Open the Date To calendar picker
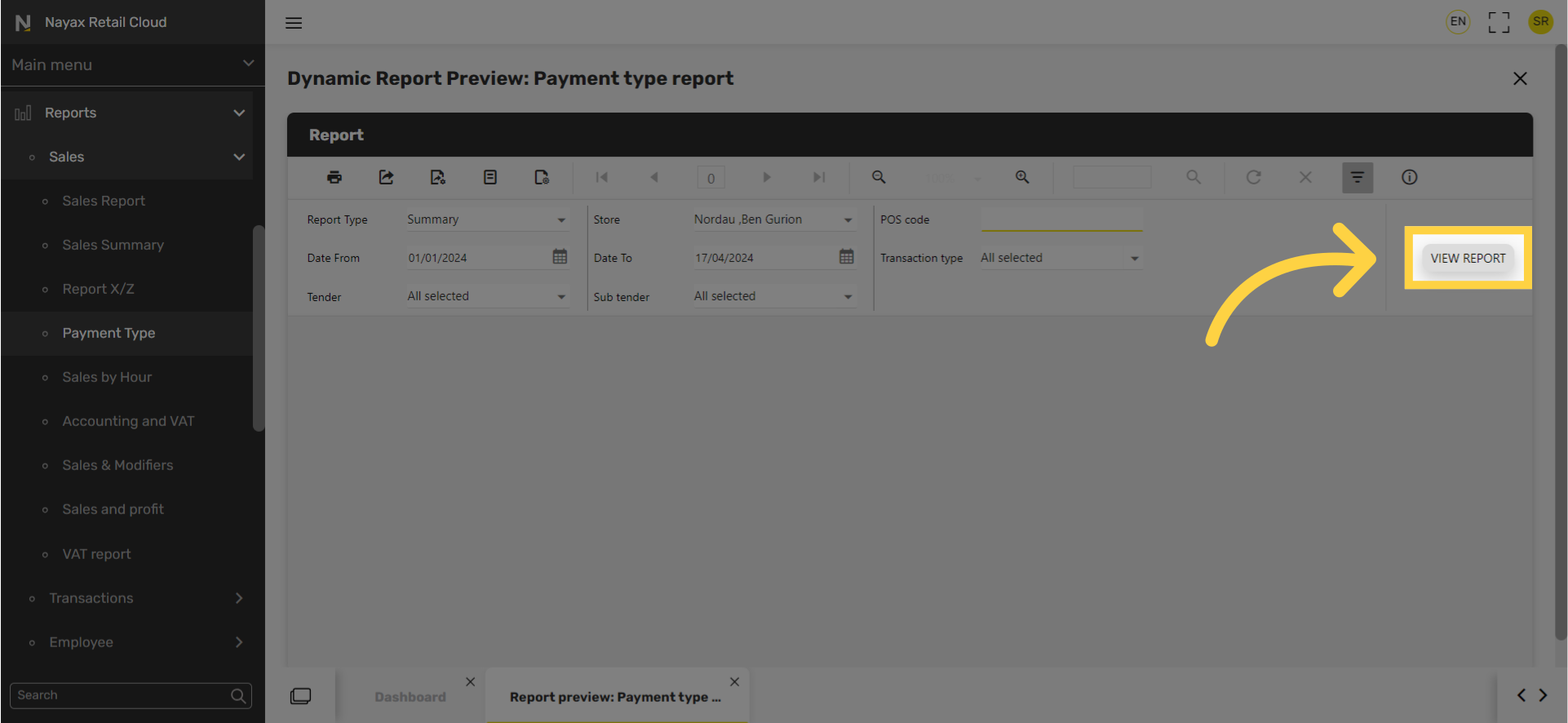 847,256
